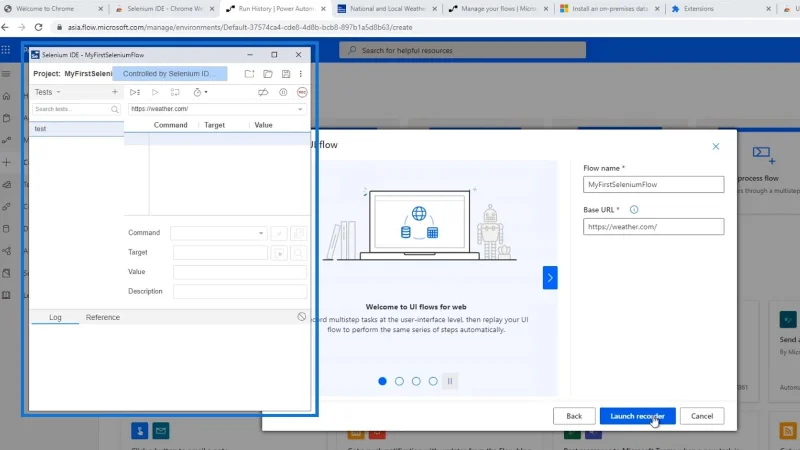This screenshot has width=800, height=450.
Task: Click Launch recorder button
Action: click(x=637, y=416)
